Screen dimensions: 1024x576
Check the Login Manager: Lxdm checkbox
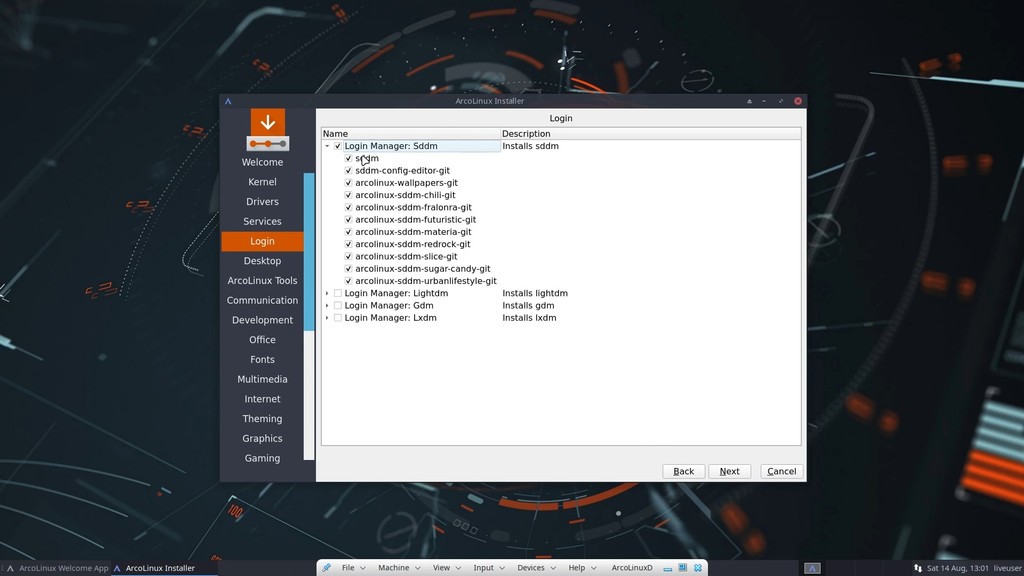(x=338, y=318)
